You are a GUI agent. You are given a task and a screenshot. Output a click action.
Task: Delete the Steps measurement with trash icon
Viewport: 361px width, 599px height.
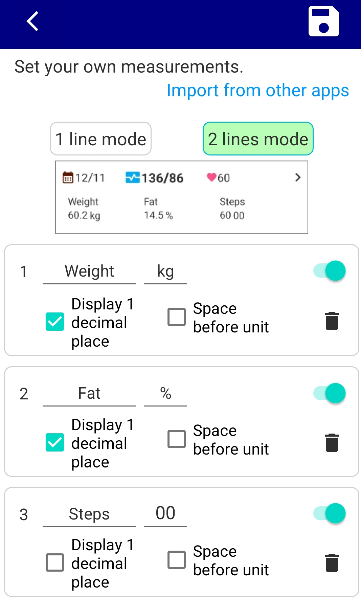332,563
